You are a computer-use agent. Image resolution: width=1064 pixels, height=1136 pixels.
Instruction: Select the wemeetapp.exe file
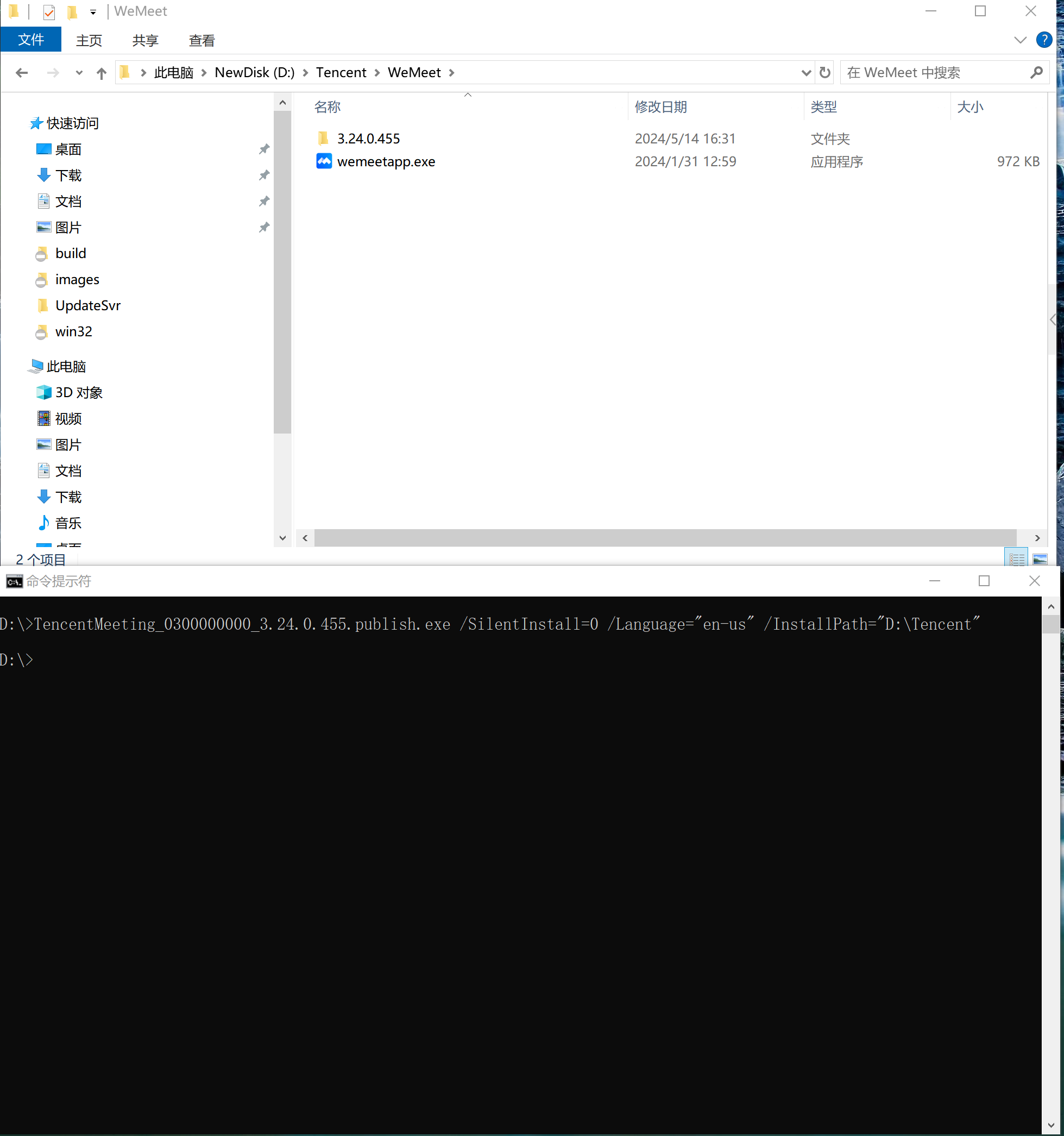386,162
